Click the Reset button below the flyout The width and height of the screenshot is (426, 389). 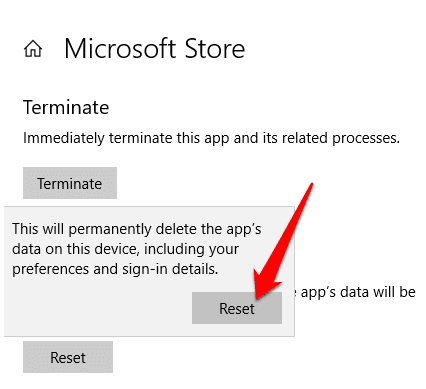click(x=68, y=357)
